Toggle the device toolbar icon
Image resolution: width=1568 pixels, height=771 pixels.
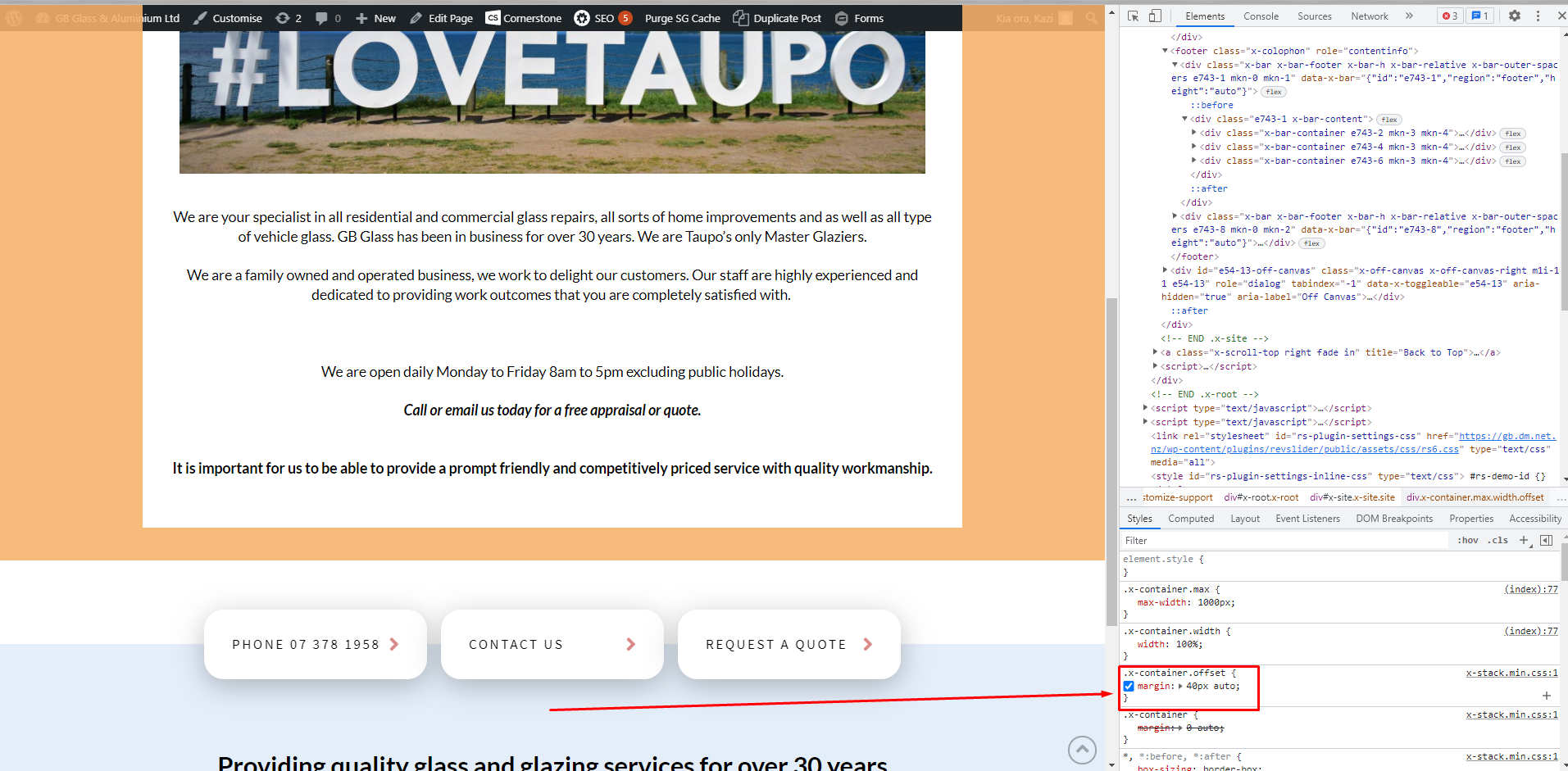(1155, 16)
